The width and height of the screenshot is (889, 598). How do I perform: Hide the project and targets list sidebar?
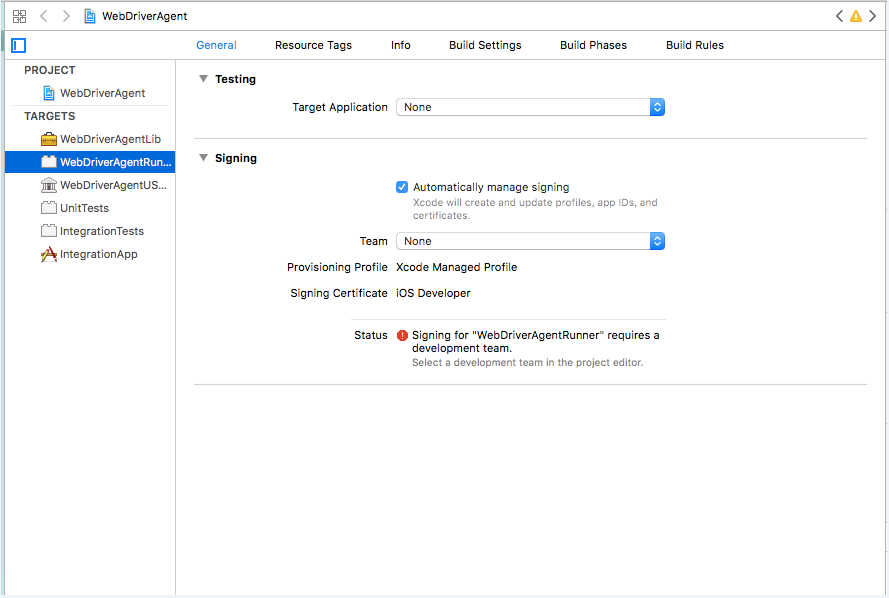(x=19, y=45)
